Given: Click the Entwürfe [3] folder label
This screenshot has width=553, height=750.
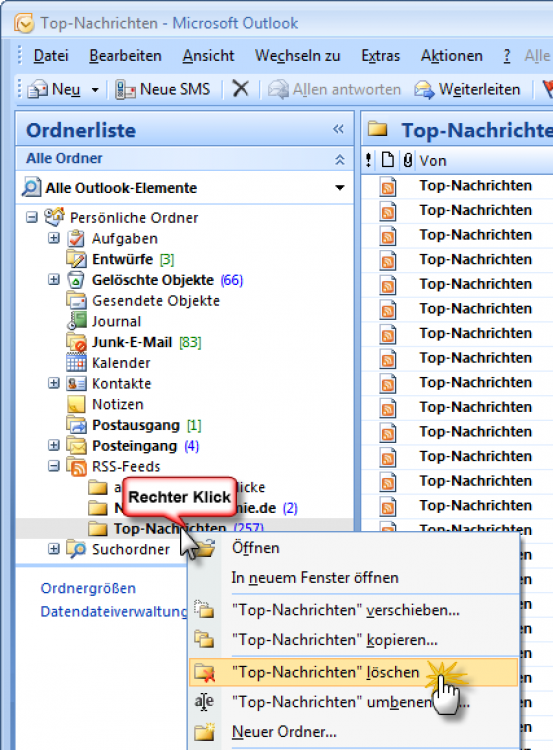Looking at the screenshot, I should [x=133, y=259].
